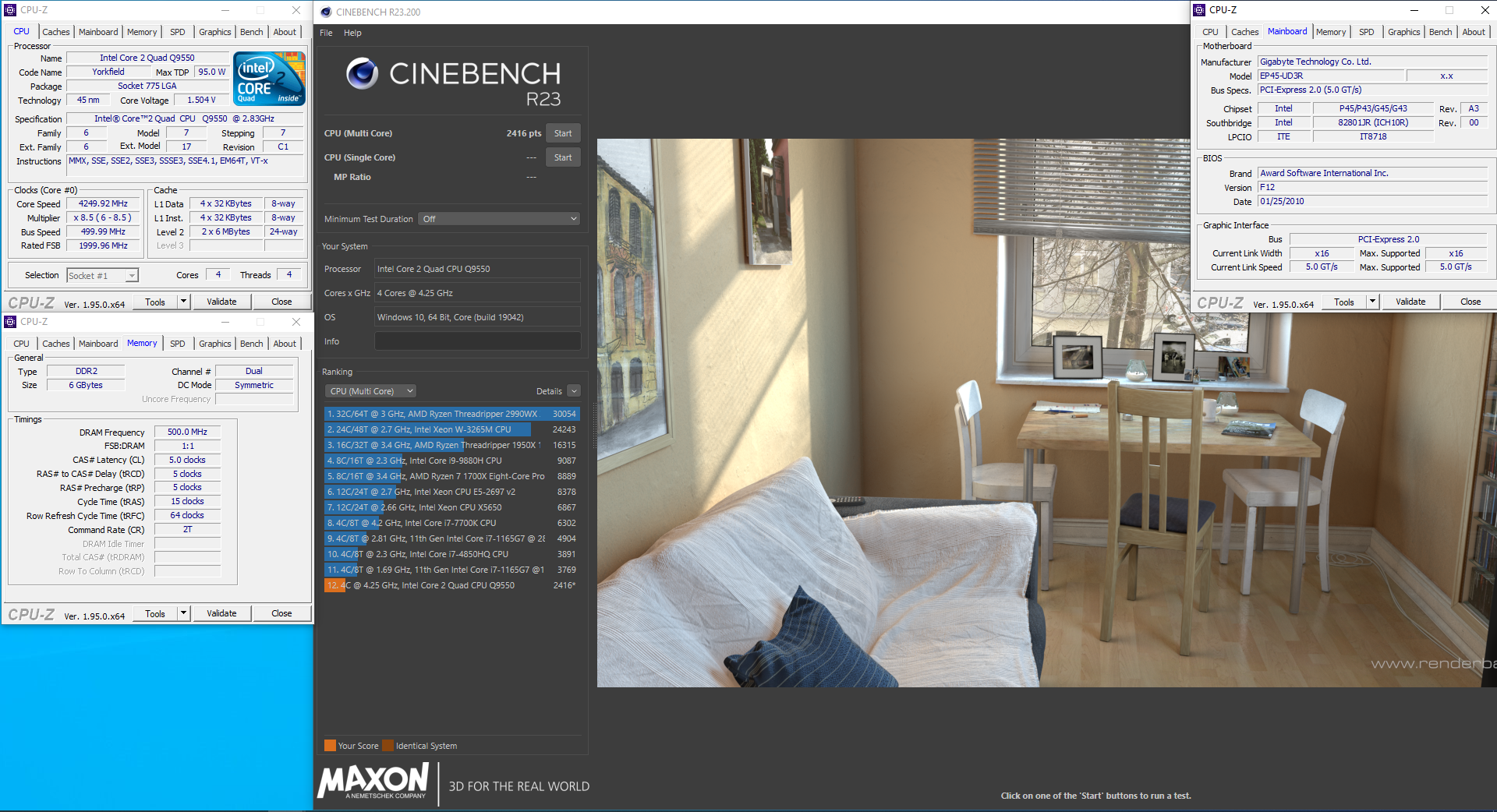1497x812 pixels.
Task: Start the CPU Multi Core benchmark
Action: (563, 133)
